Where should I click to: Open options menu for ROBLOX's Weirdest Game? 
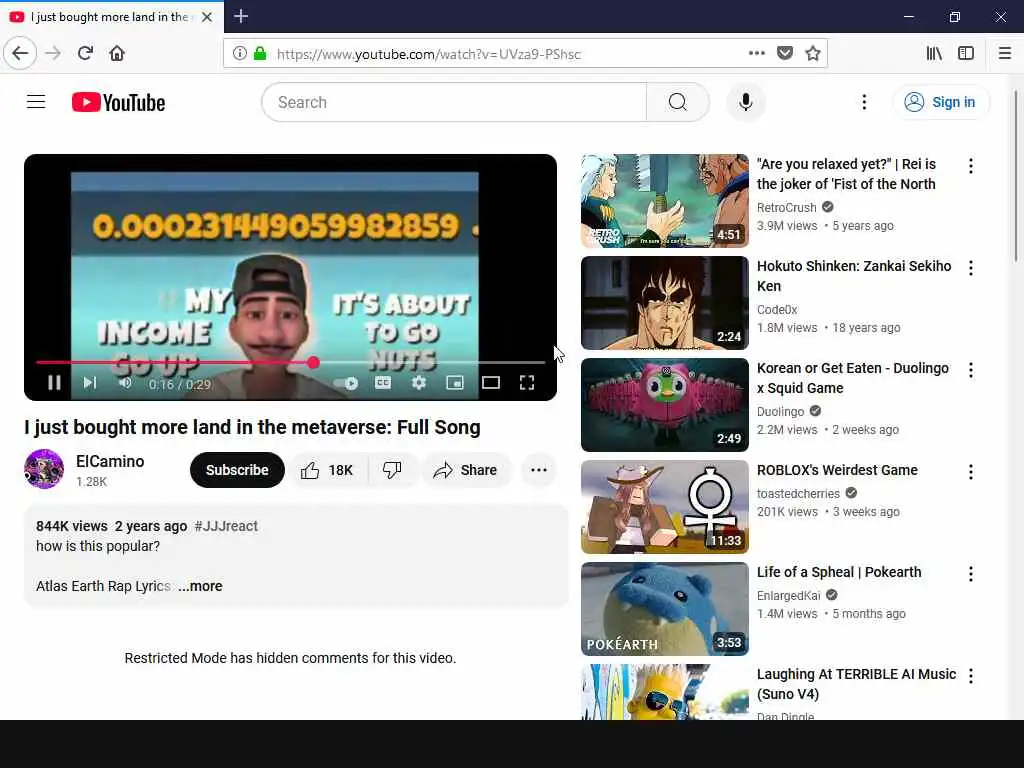(x=971, y=472)
